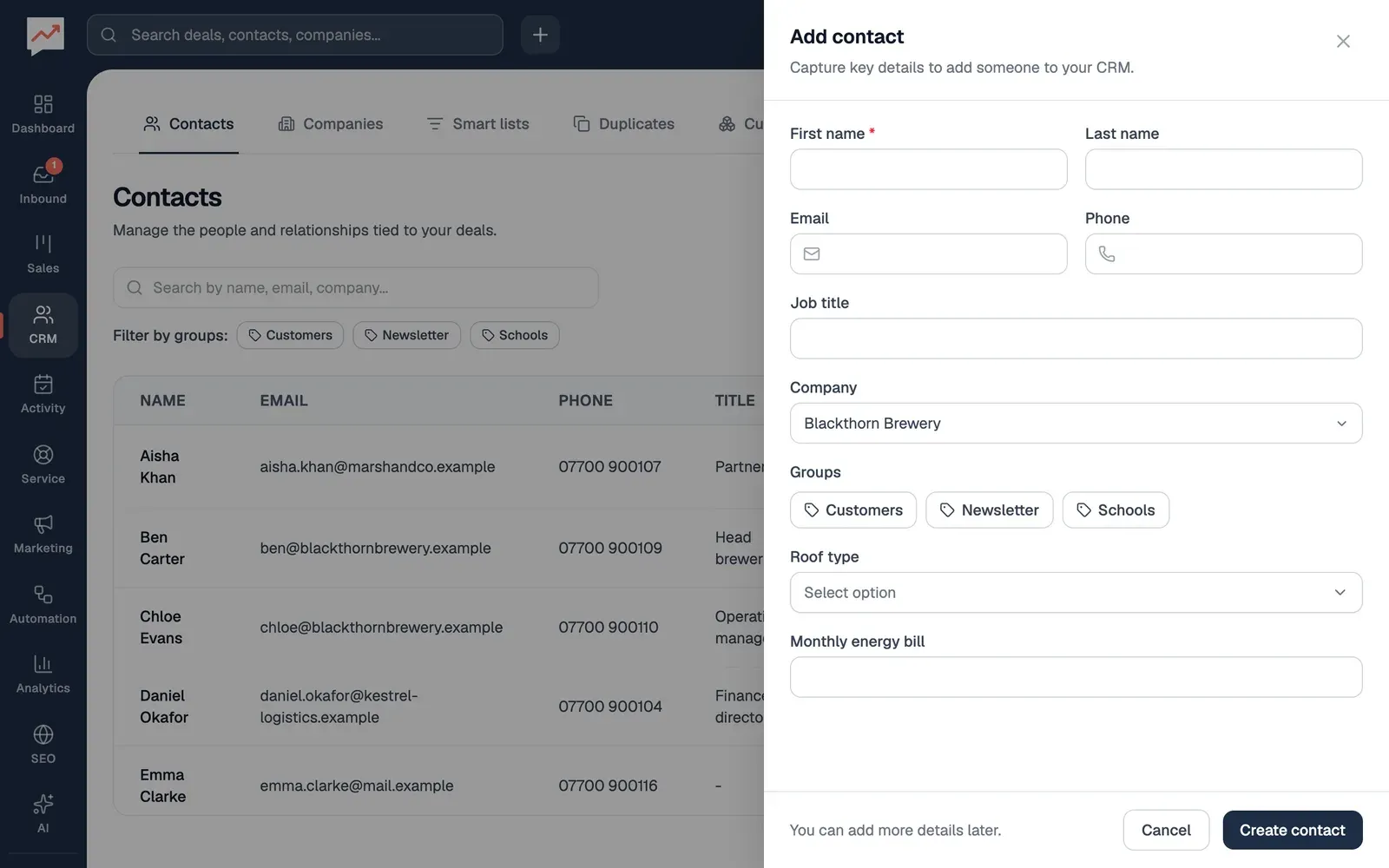Click the Ben Carter name cell
The image size is (1389, 868).
[x=162, y=549]
